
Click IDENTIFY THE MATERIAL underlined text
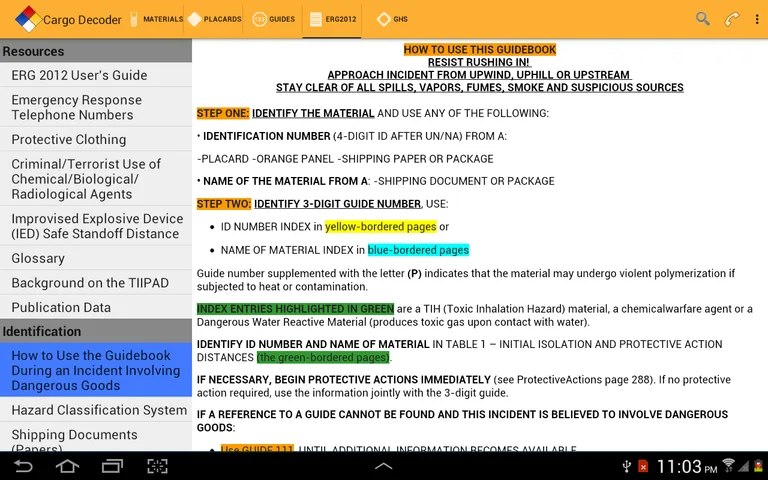[x=313, y=113]
